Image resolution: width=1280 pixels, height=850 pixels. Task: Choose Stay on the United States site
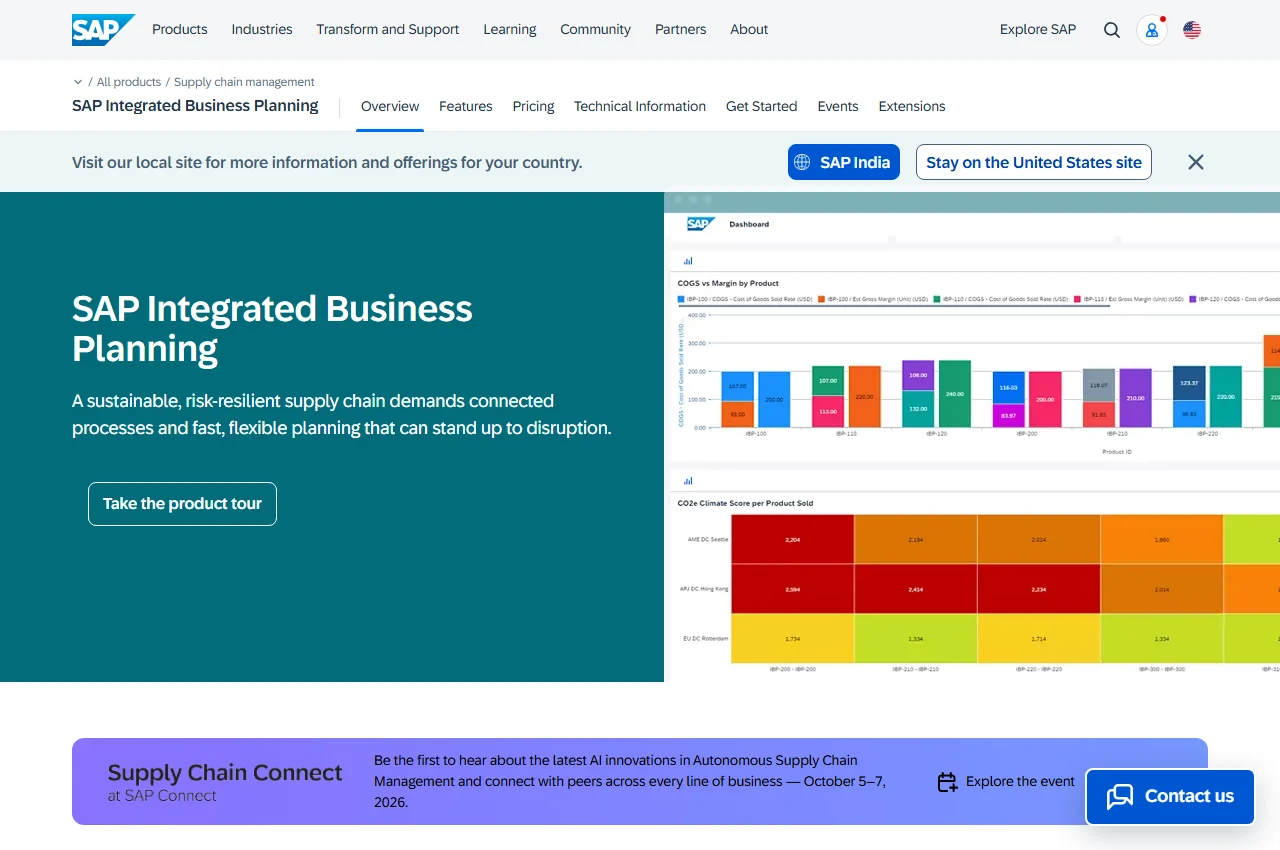tap(1034, 162)
